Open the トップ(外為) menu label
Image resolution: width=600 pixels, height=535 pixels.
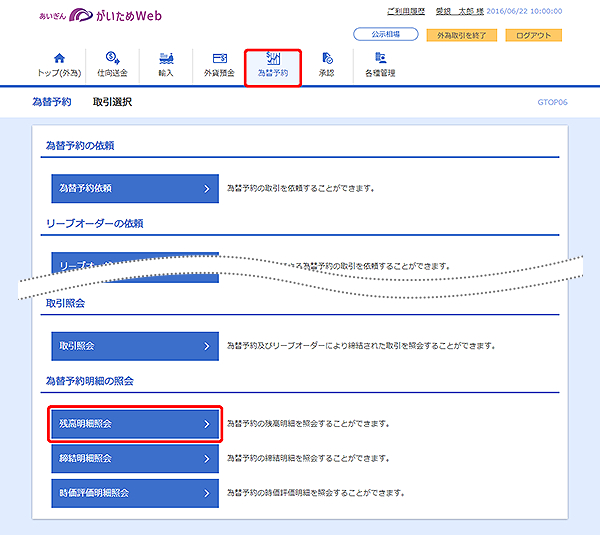(59, 73)
